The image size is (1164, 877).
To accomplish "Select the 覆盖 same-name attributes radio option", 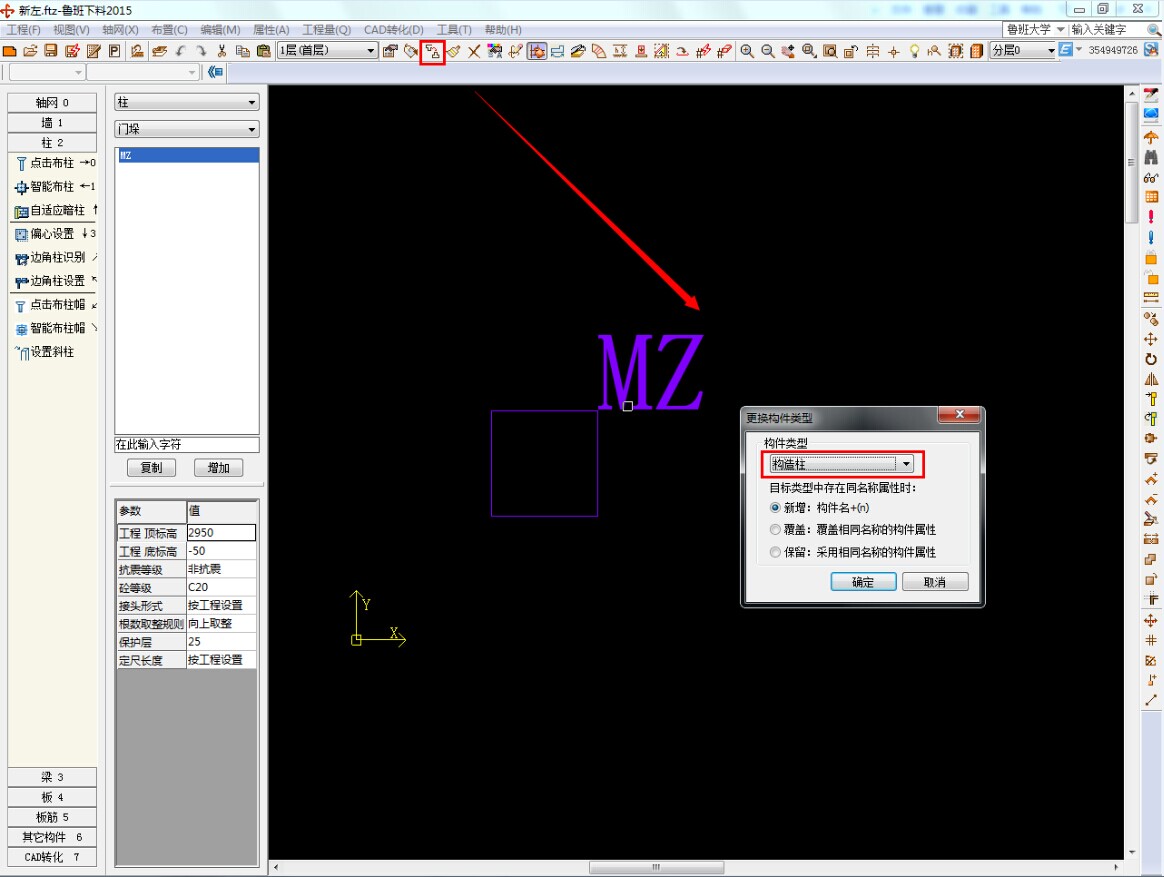I will pos(775,529).
